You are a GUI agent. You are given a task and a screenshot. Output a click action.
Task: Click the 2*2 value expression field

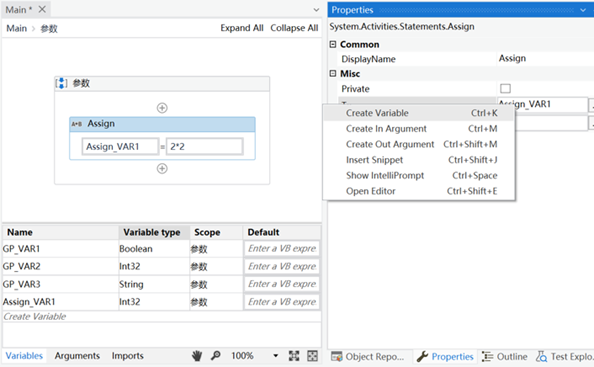coord(205,147)
